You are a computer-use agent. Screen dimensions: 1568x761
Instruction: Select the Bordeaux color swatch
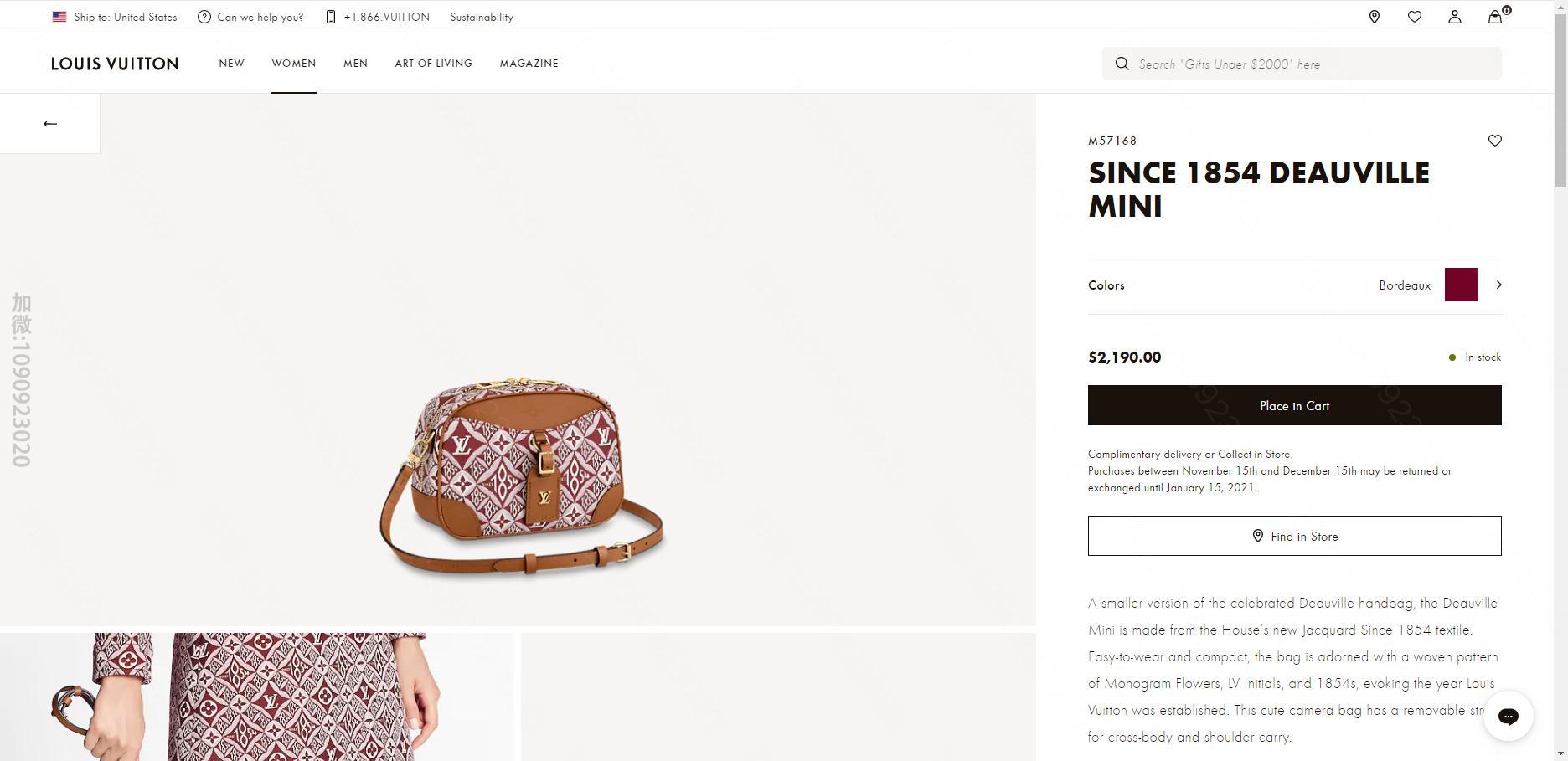[x=1461, y=285]
